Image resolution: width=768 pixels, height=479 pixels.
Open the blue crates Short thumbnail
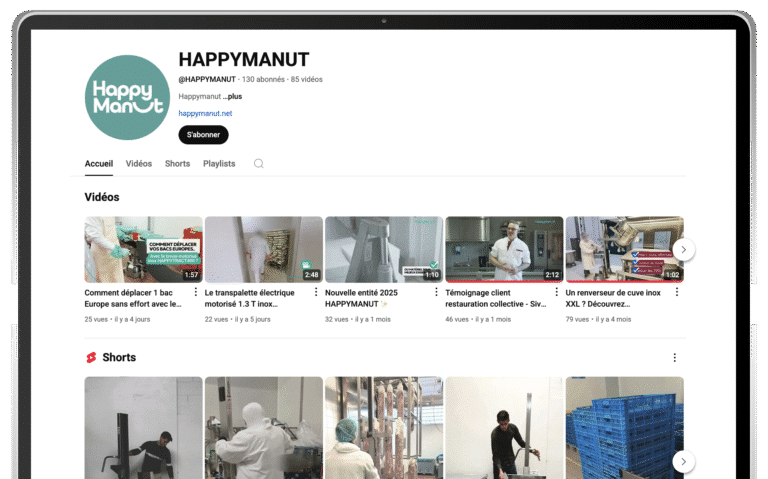pyautogui.click(x=624, y=427)
